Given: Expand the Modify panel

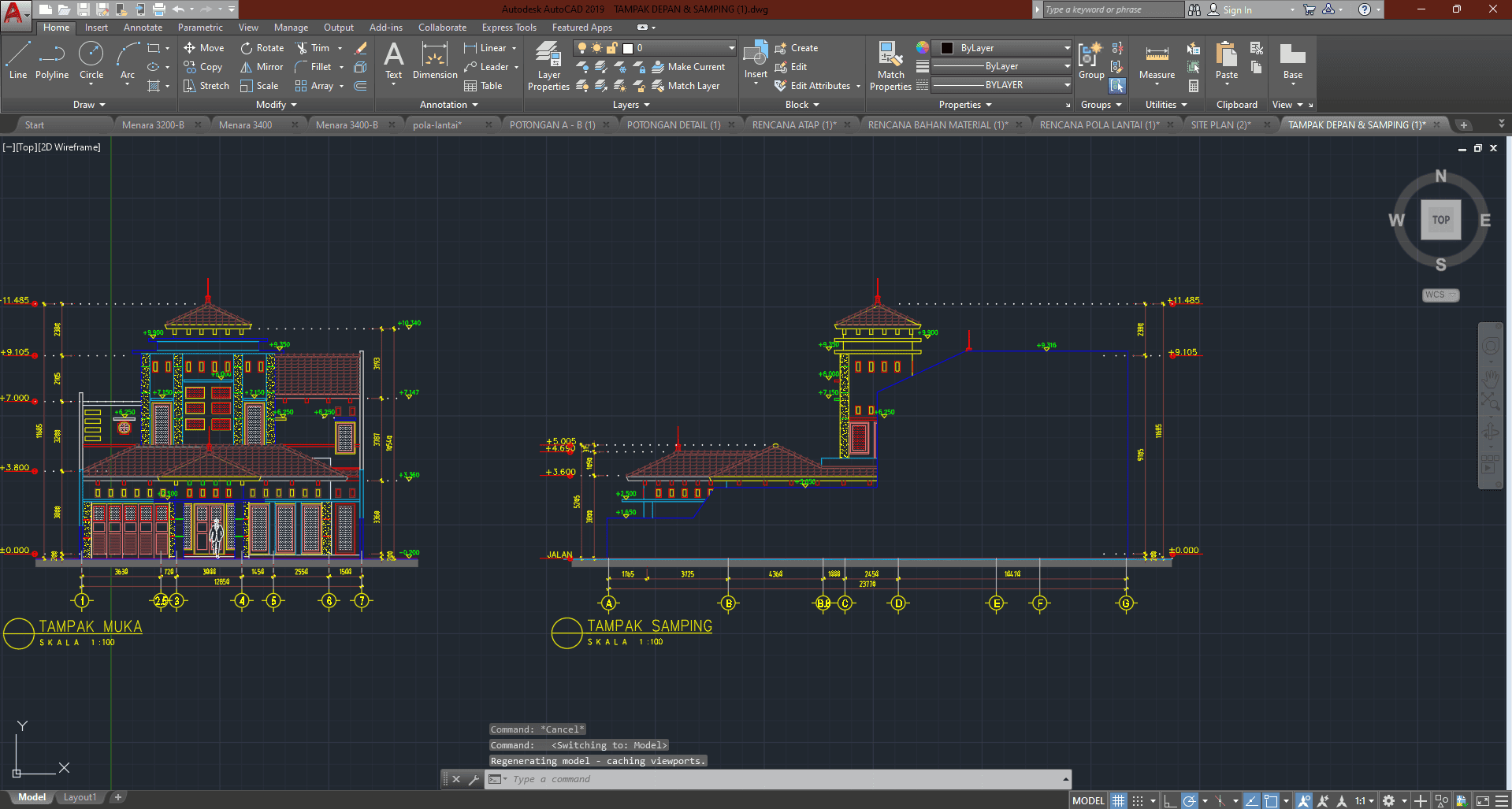Looking at the screenshot, I should pyautogui.click(x=276, y=105).
